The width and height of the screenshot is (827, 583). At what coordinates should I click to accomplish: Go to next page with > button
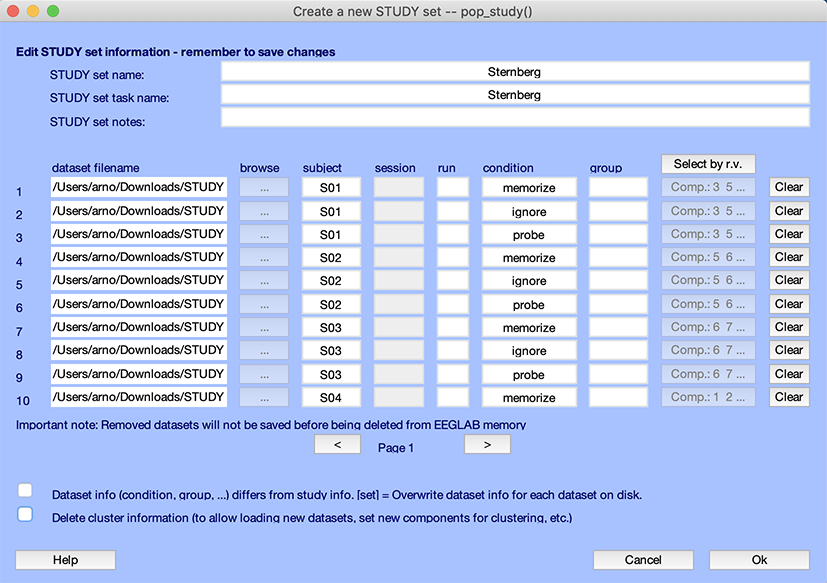click(487, 445)
